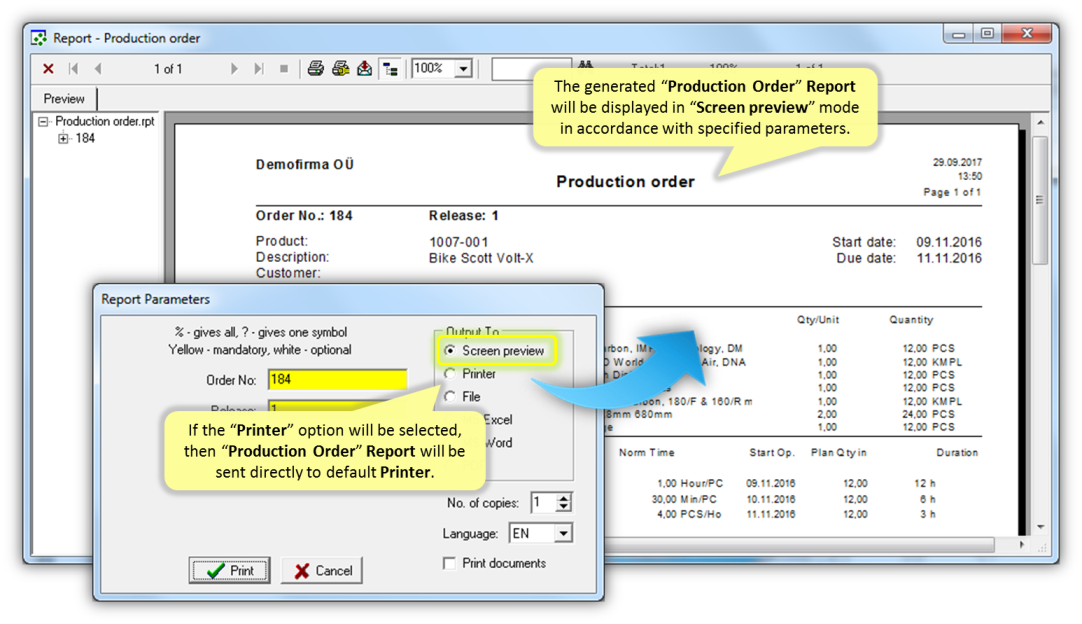Image resolution: width=1082 pixels, height=624 pixels.
Task: Click the 'Demofirma OÜ' company name
Action: (305, 164)
